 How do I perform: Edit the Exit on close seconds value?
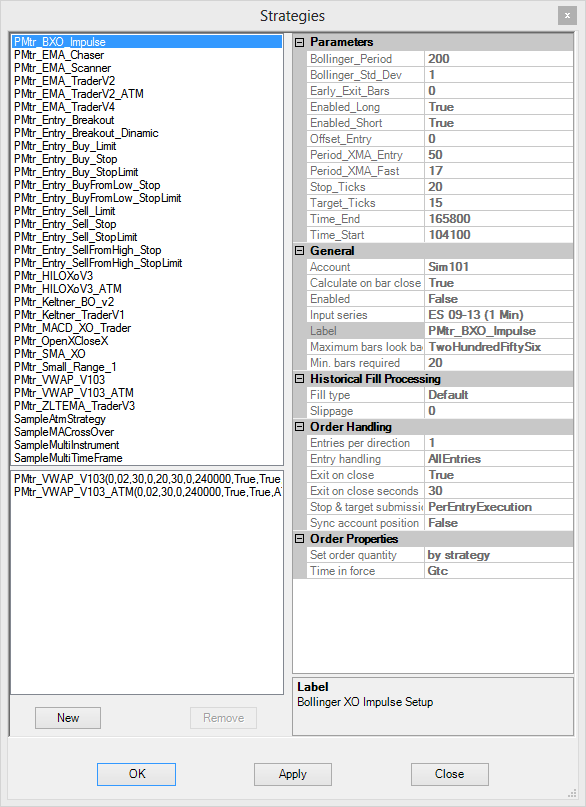tap(499, 490)
